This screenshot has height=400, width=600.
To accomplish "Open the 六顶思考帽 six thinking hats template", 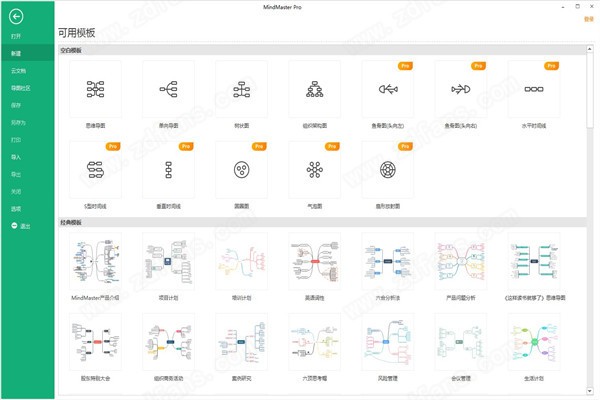I will click(x=315, y=342).
